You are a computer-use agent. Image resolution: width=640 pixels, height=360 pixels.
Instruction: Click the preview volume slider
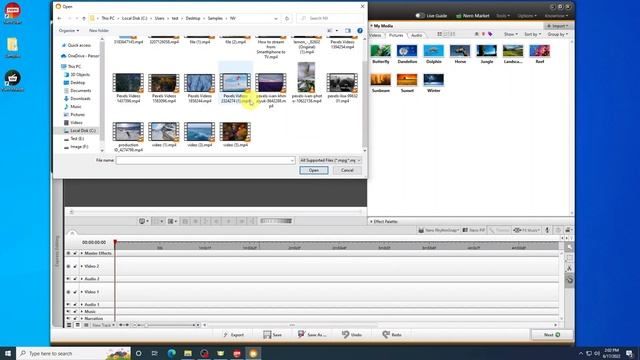(276, 221)
